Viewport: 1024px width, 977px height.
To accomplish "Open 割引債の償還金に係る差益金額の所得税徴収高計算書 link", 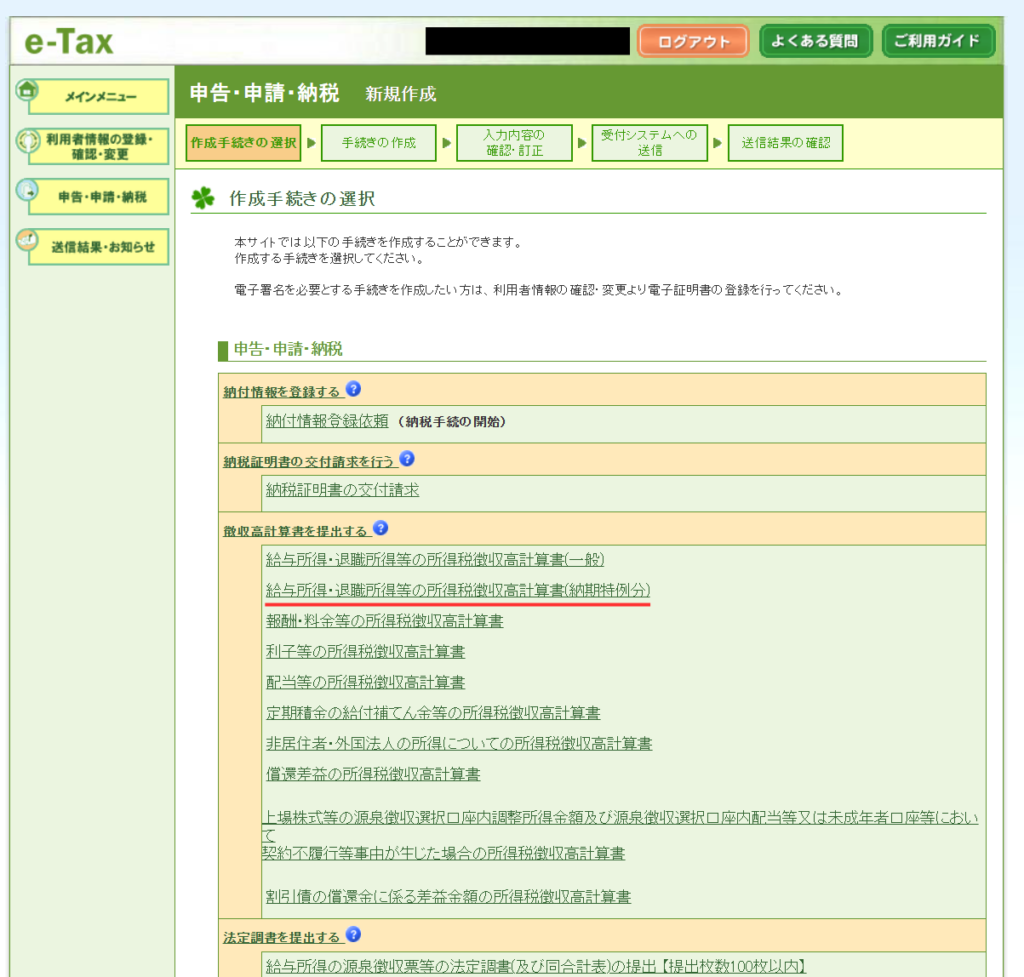I will (x=448, y=897).
